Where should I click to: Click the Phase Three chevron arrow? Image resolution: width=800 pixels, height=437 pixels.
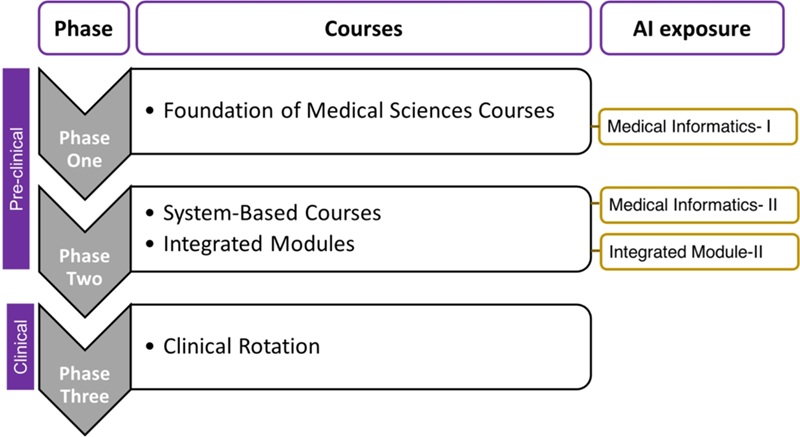point(85,370)
